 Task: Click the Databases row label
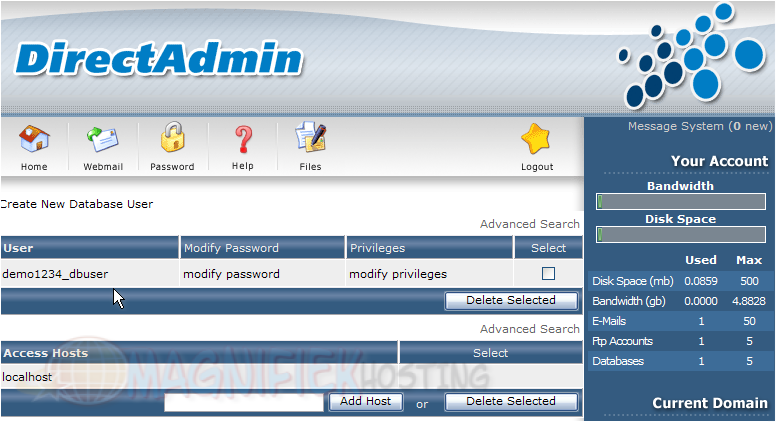coord(618,361)
